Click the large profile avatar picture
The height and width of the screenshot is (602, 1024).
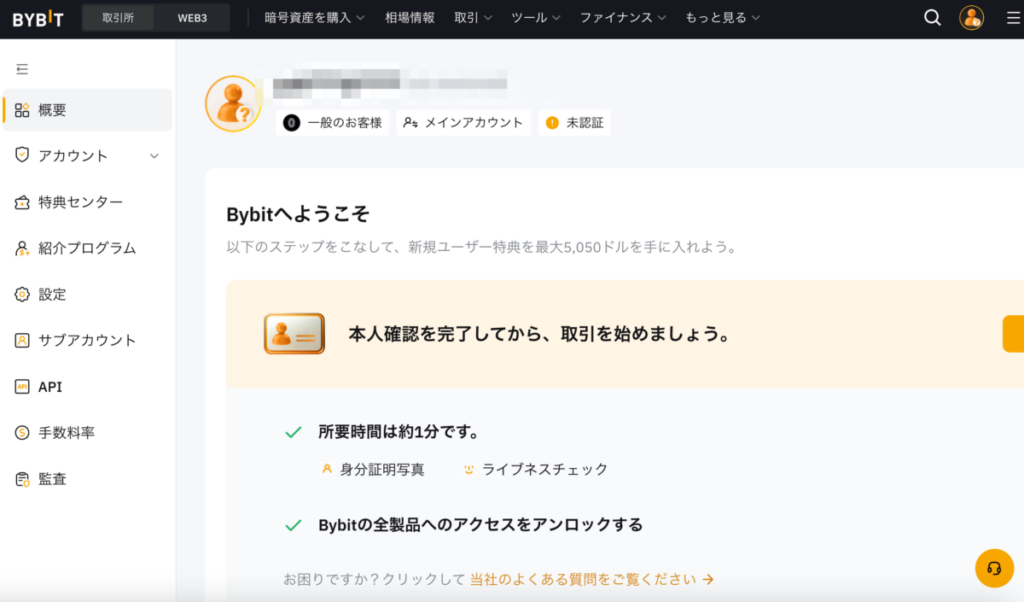coord(233,104)
